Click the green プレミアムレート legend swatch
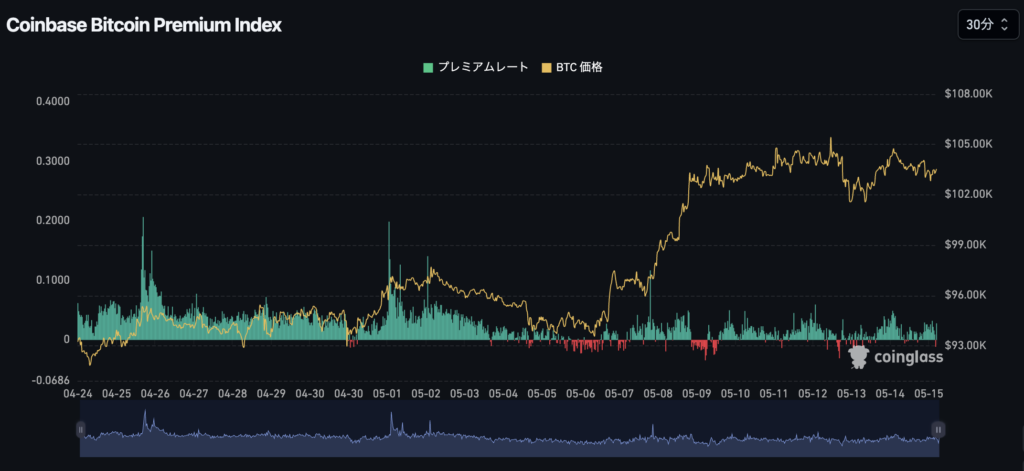1024x471 pixels. [x=428, y=67]
